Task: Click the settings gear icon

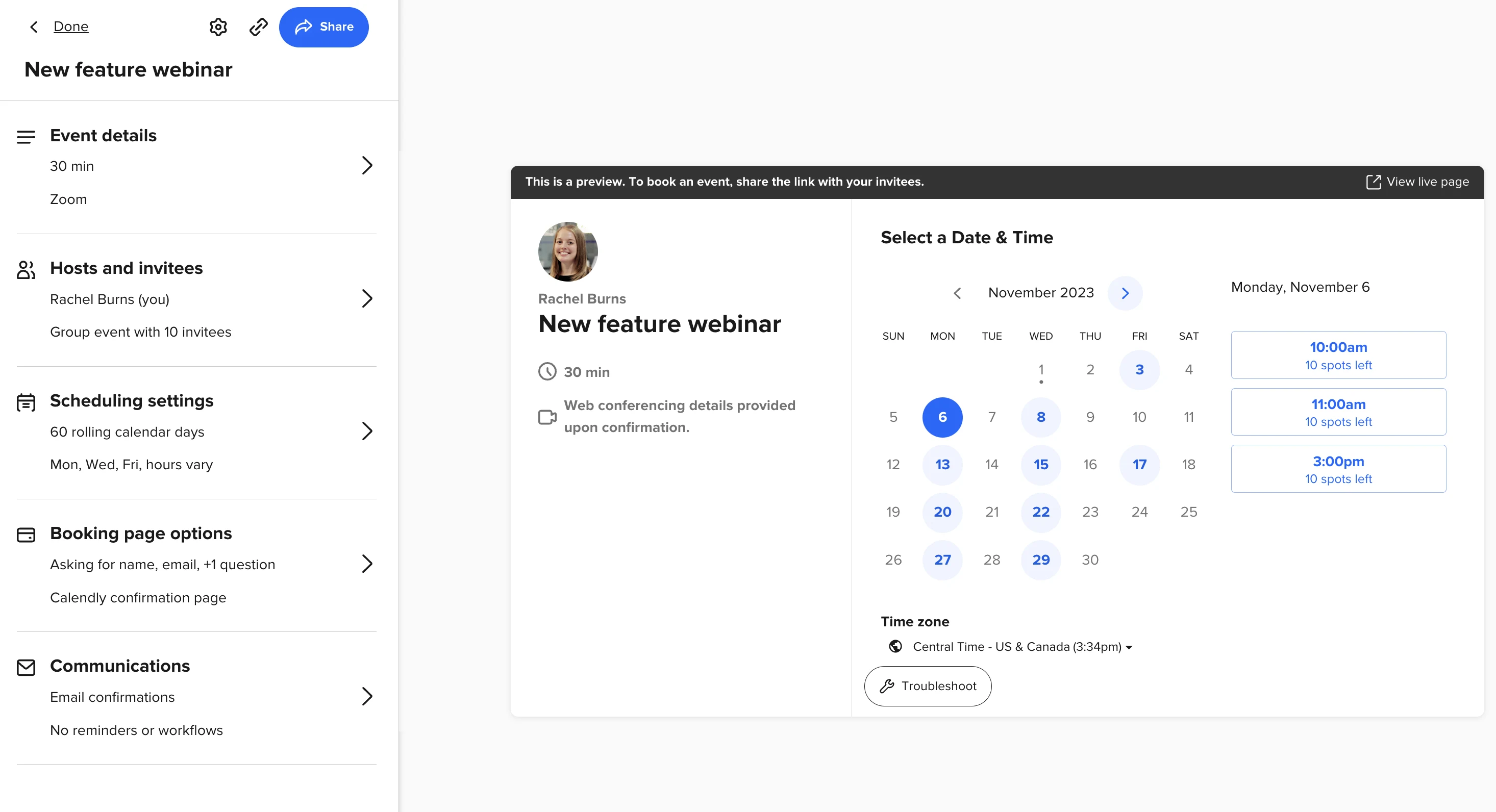Action: tap(218, 27)
